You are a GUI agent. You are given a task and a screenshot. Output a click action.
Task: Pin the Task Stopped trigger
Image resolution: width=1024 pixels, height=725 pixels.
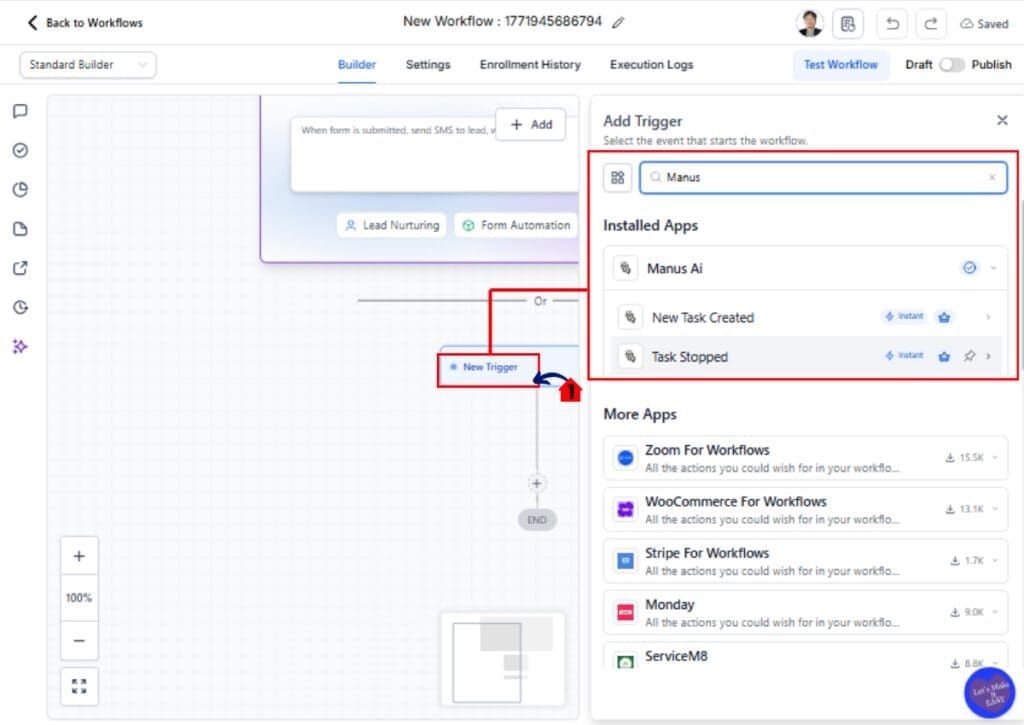click(969, 356)
